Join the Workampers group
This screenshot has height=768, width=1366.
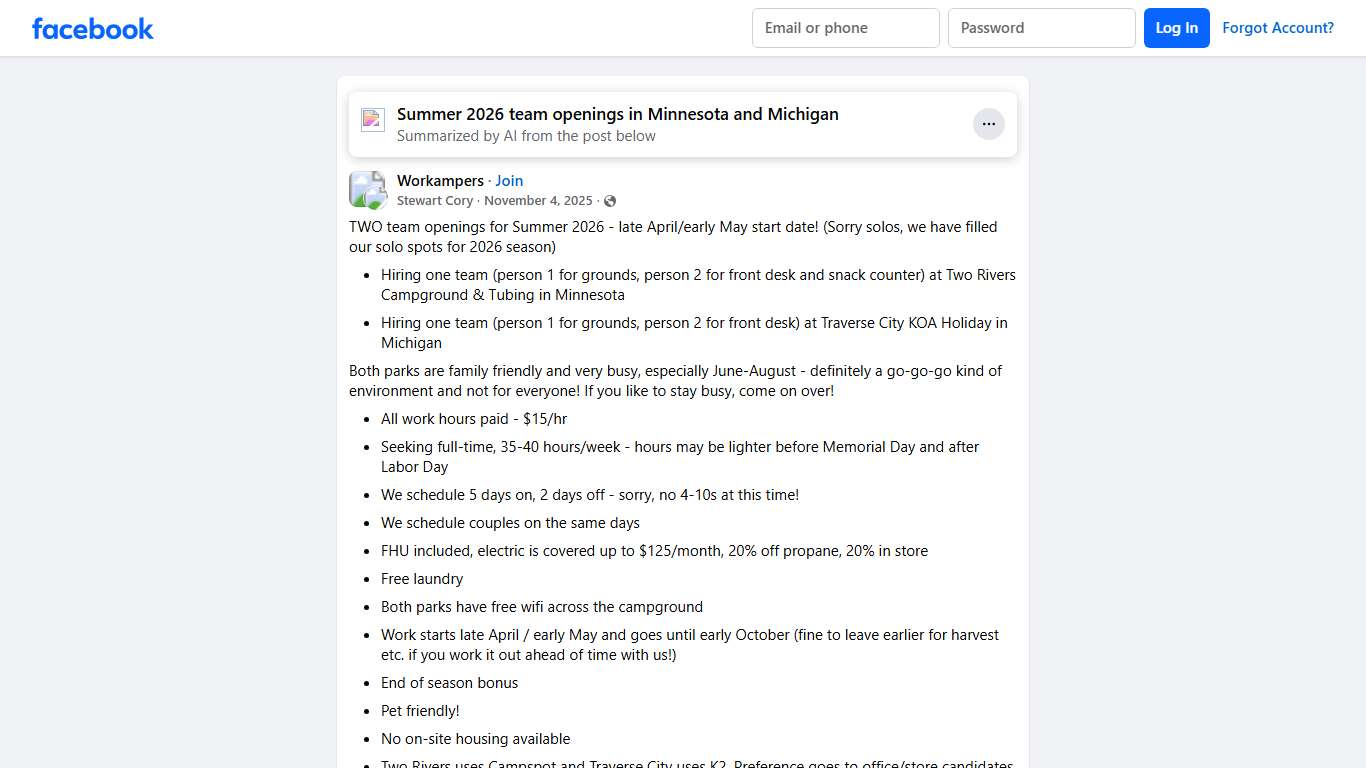(509, 181)
